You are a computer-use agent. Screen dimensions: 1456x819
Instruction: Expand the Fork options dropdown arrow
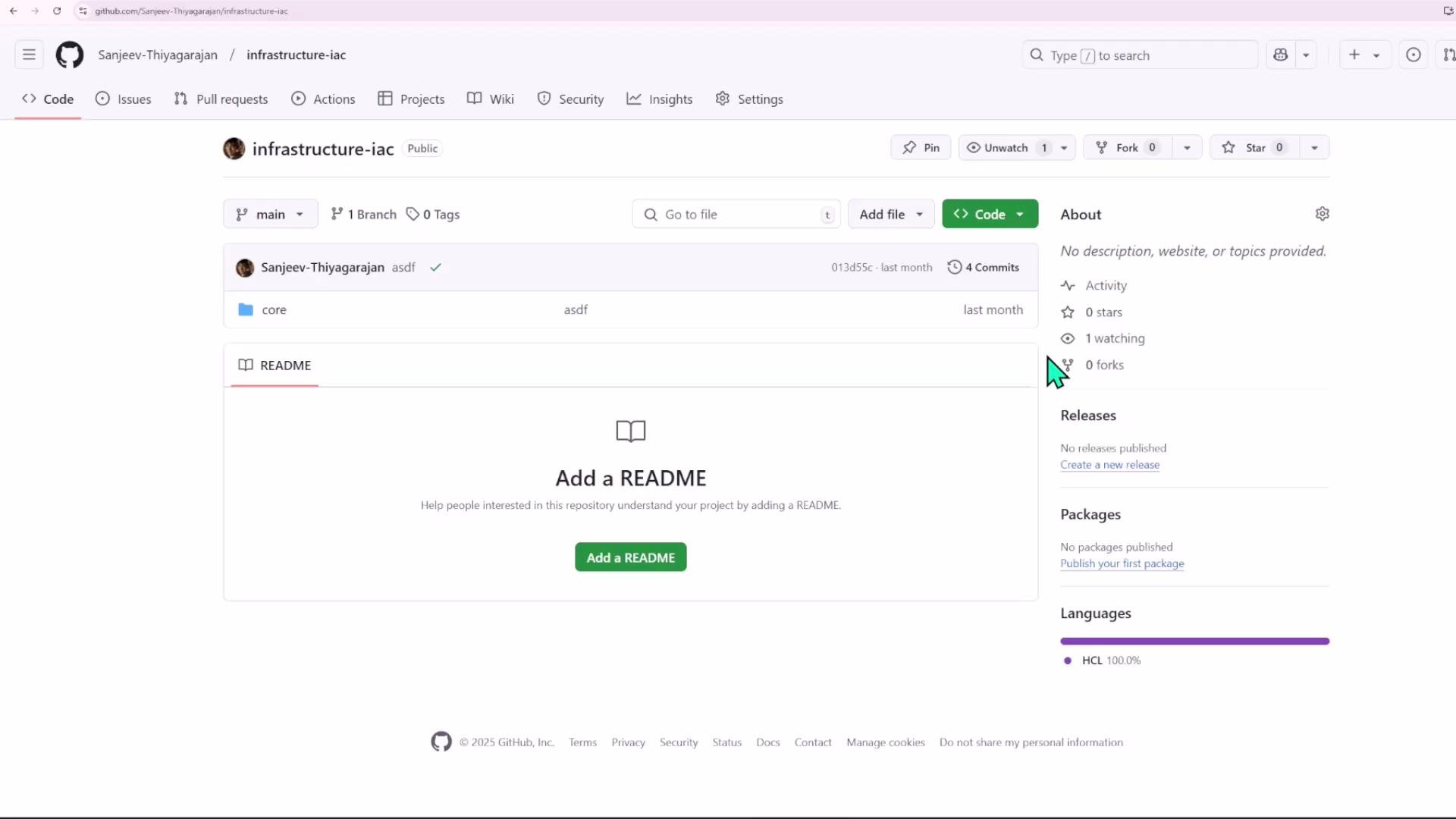click(x=1188, y=148)
